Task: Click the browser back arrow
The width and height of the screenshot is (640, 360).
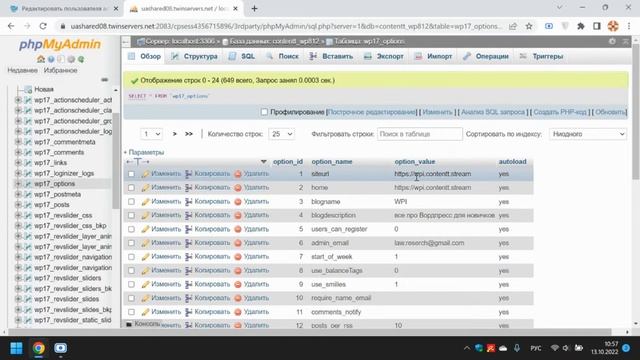Action: pyautogui.click(x=11, y=26)
